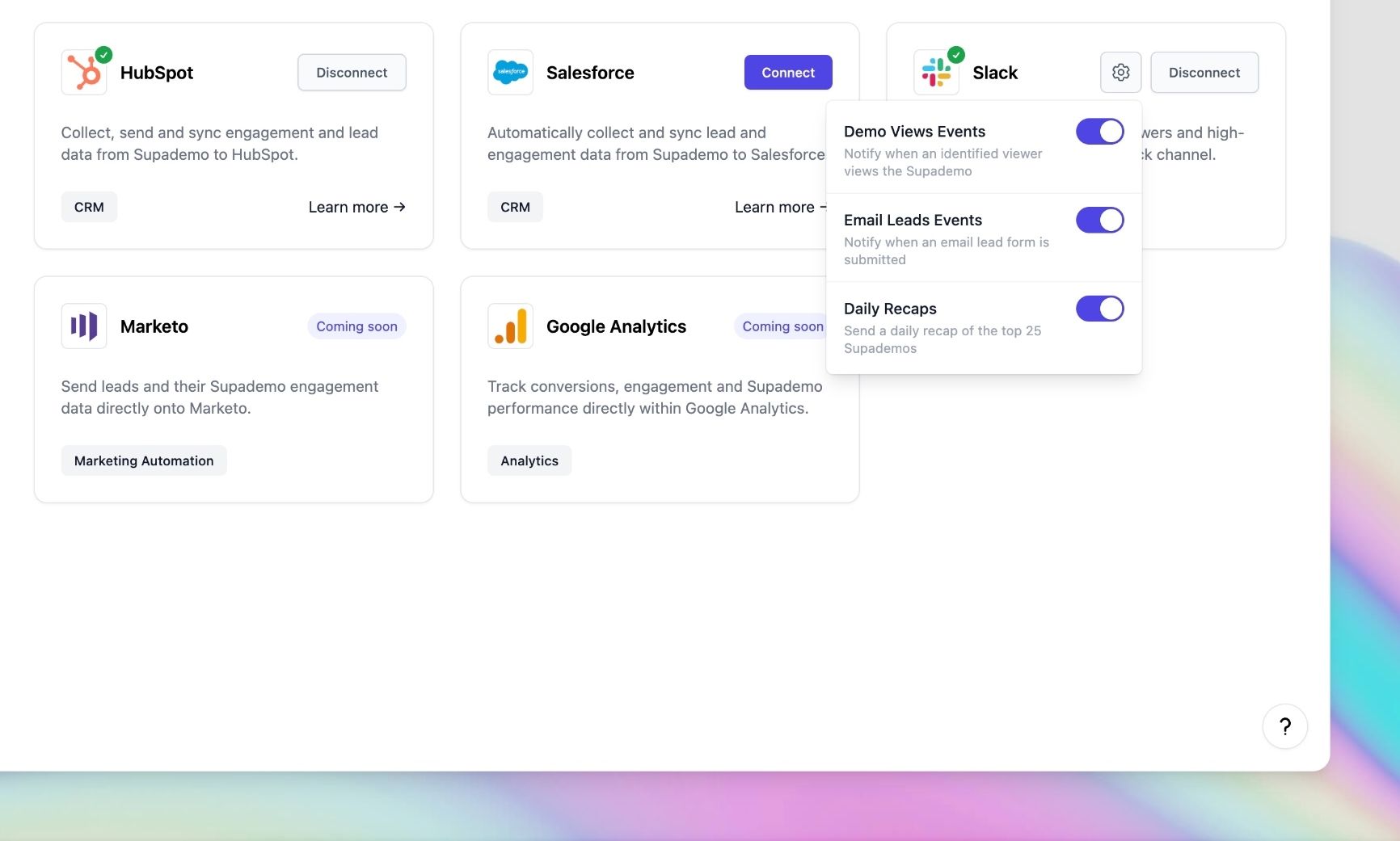This screenshot has width=1400, height=841.
Task: Click the Salesforce CRM tag
Action: pos(515,207)
